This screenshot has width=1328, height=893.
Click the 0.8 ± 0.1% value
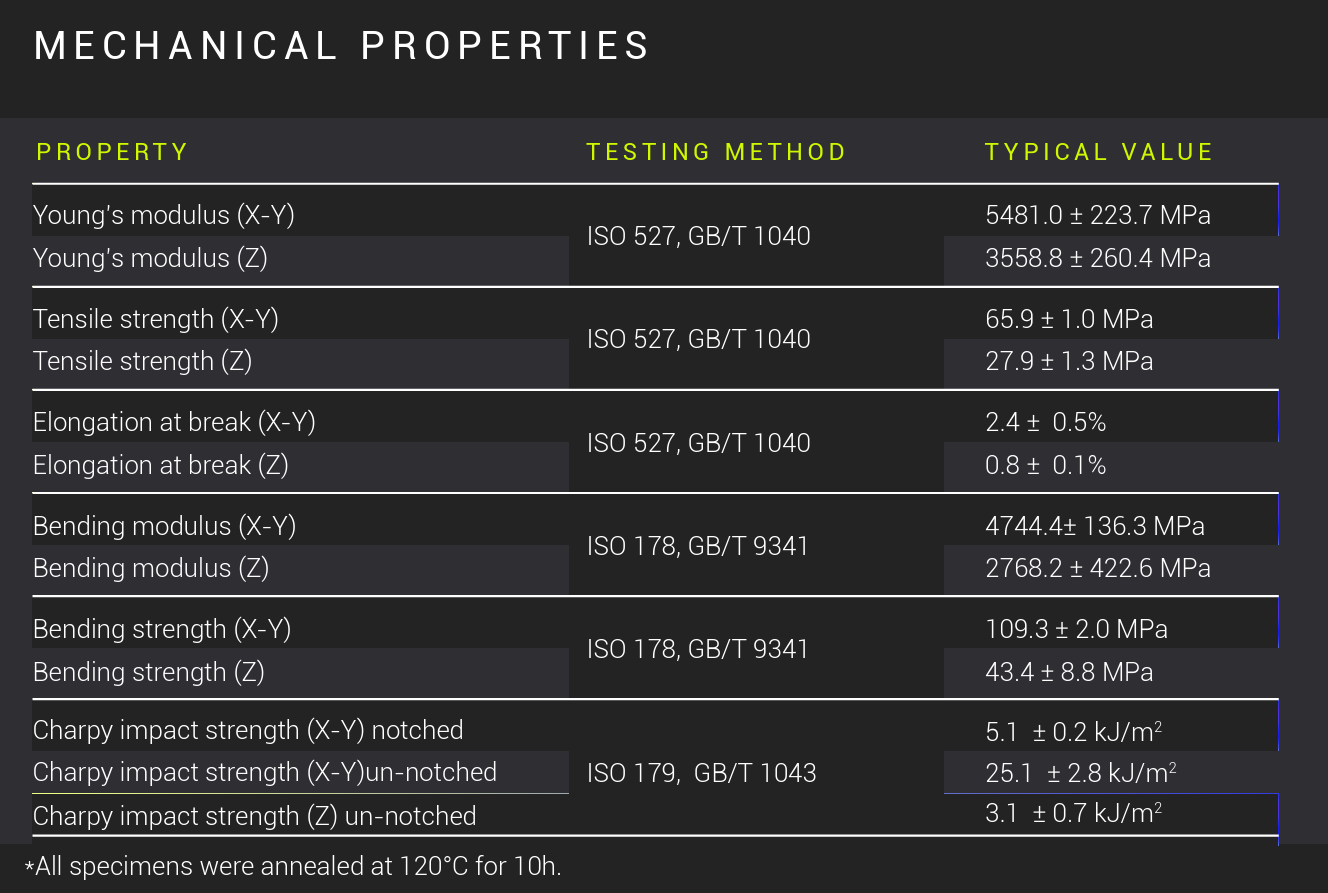point(1045,465)
